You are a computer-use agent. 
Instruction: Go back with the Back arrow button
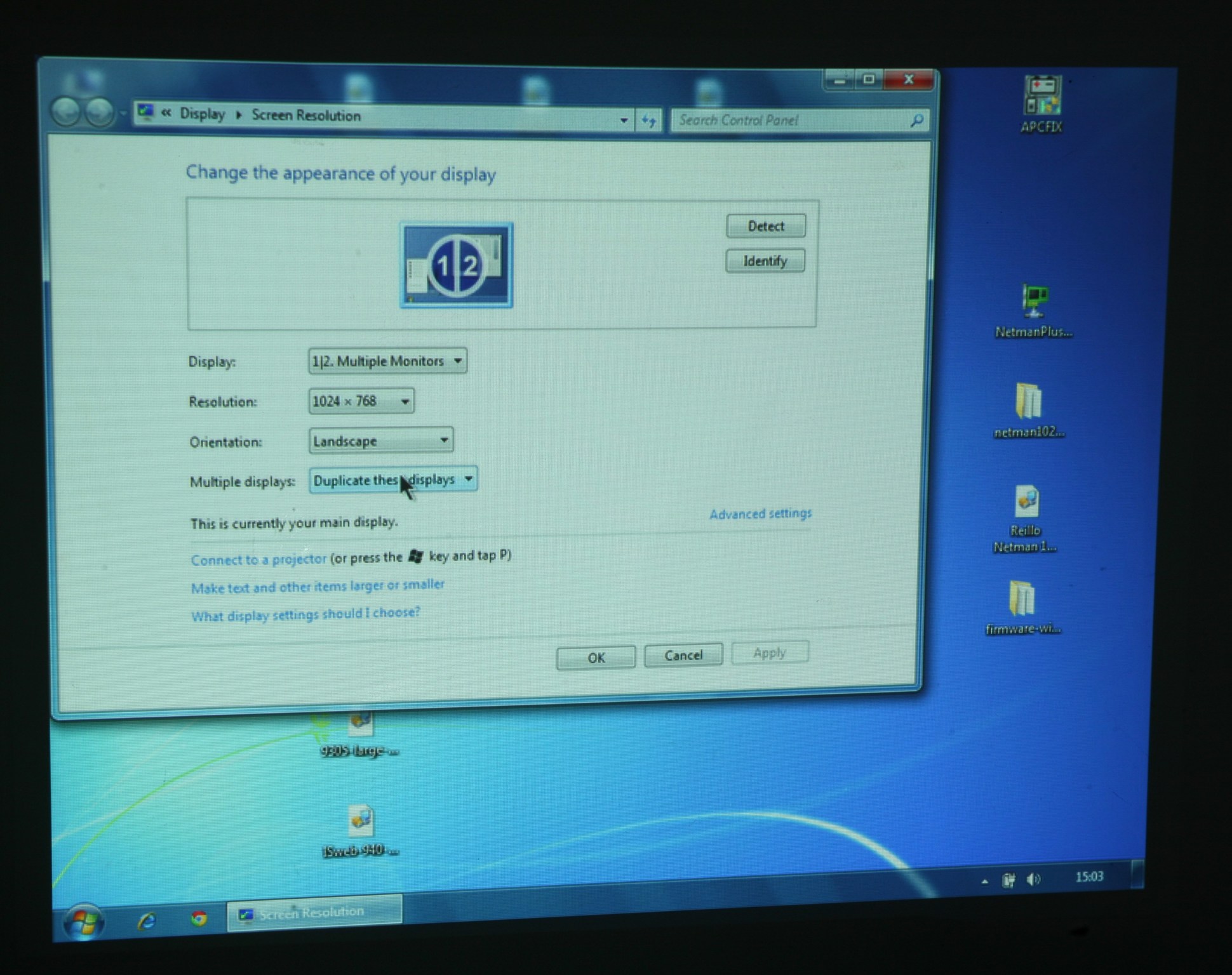click(66, 112)
